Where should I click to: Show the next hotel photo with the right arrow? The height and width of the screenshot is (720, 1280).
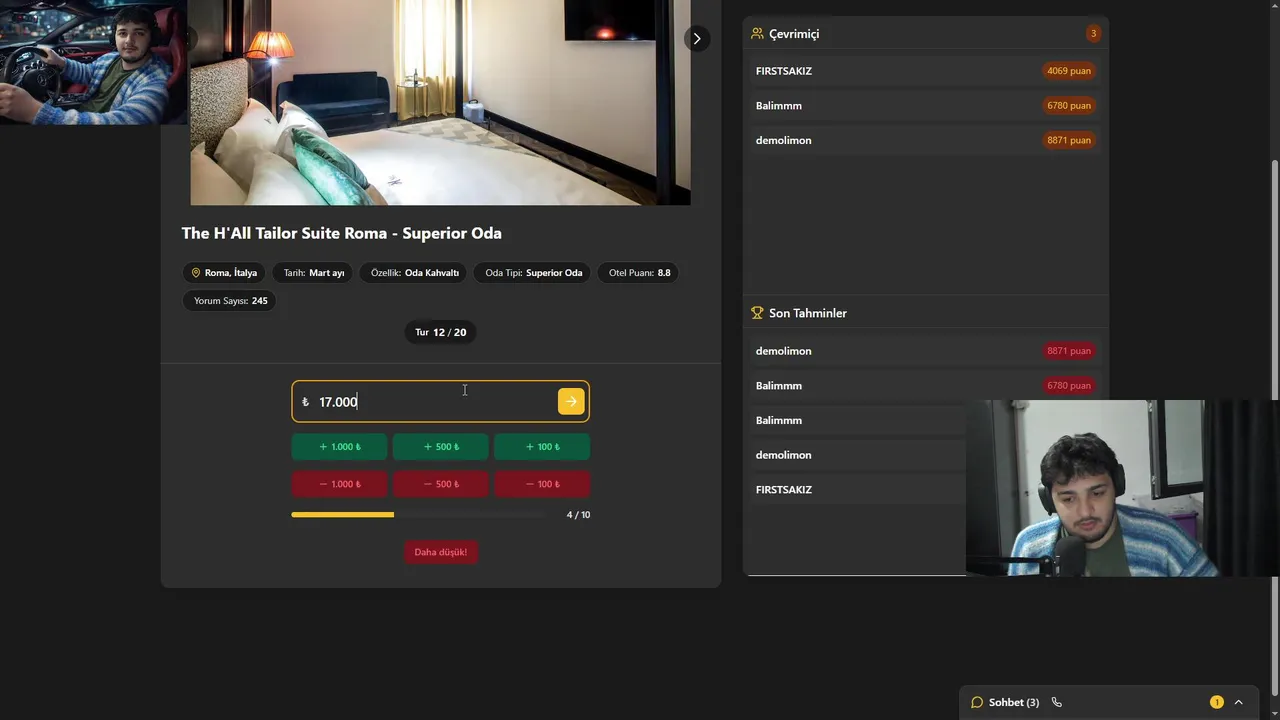[697, 38]
